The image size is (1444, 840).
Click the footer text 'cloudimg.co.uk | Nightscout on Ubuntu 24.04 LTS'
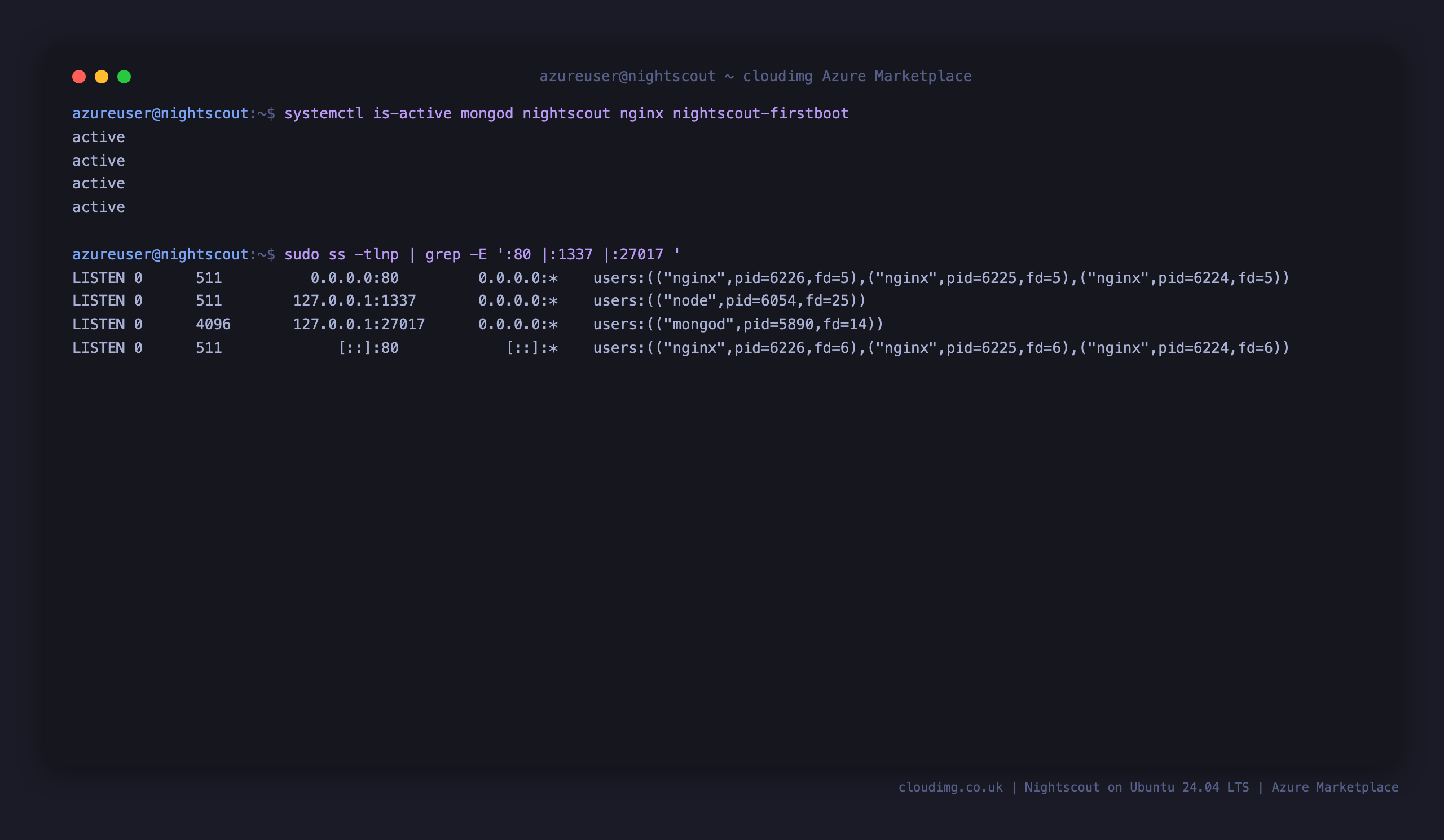tap(1073, 788)
